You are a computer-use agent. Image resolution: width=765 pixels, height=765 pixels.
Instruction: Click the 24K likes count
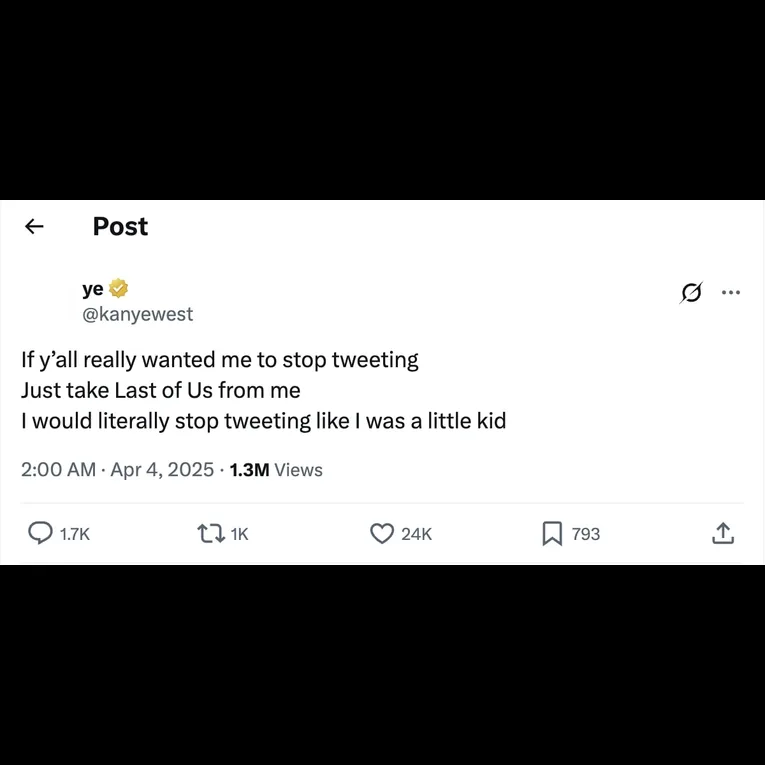click(416, 534)
